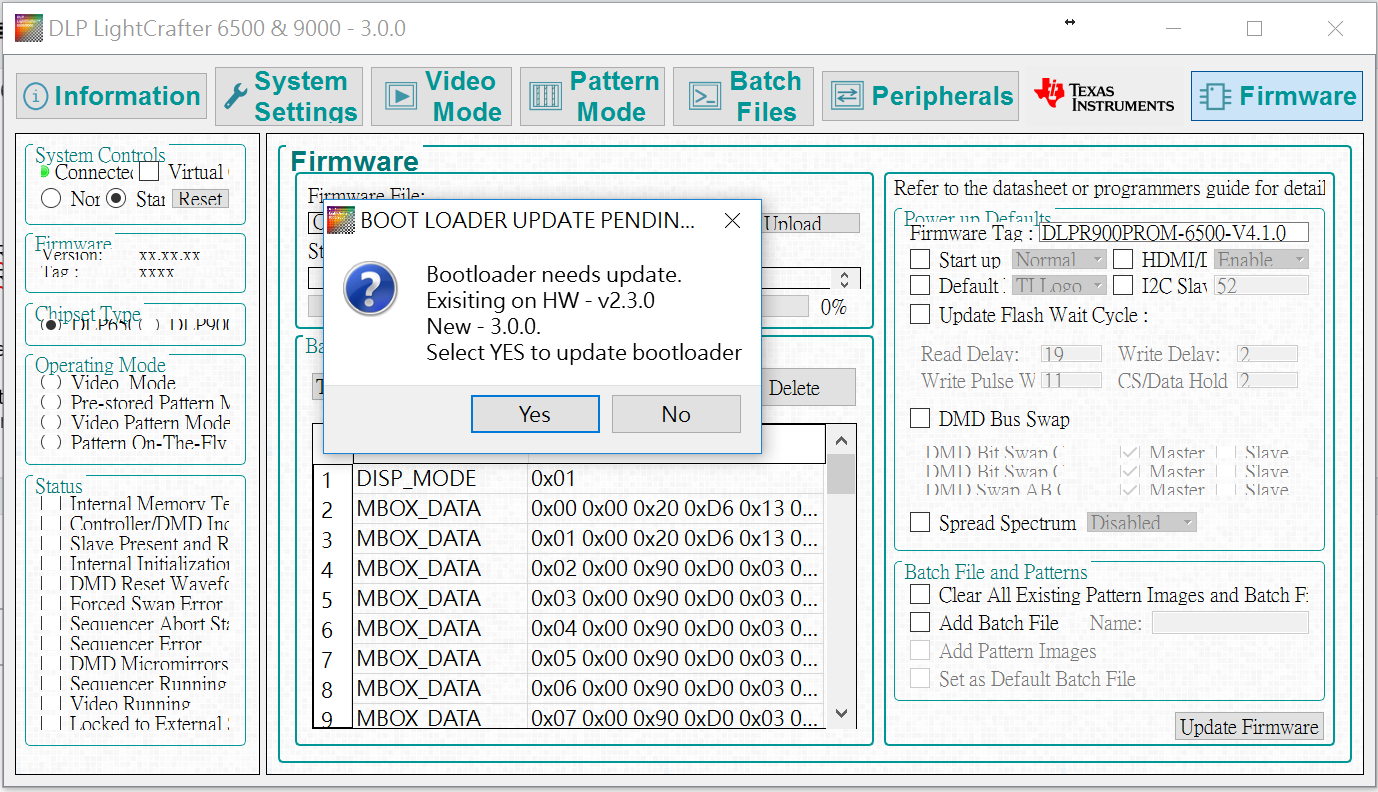Click the Update Firmware button

pyautogui.click(x=1249, y=727)
